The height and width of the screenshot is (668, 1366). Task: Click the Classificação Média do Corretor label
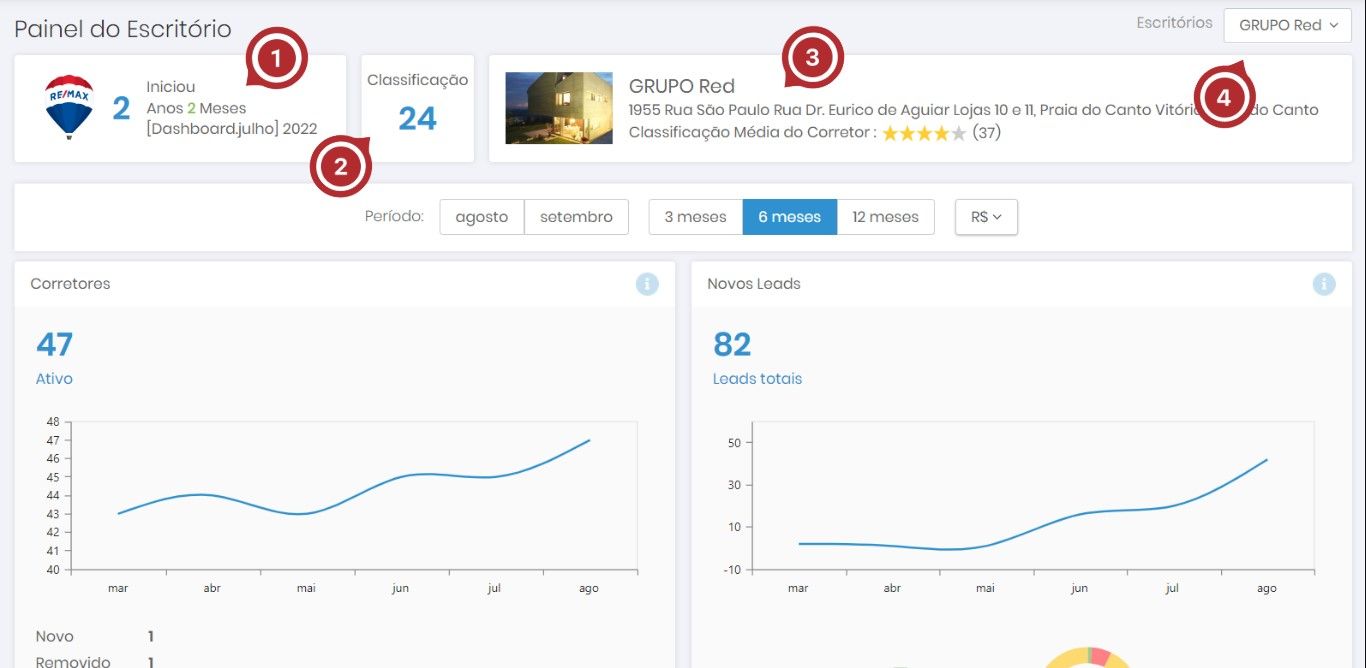tap(752, 133)
